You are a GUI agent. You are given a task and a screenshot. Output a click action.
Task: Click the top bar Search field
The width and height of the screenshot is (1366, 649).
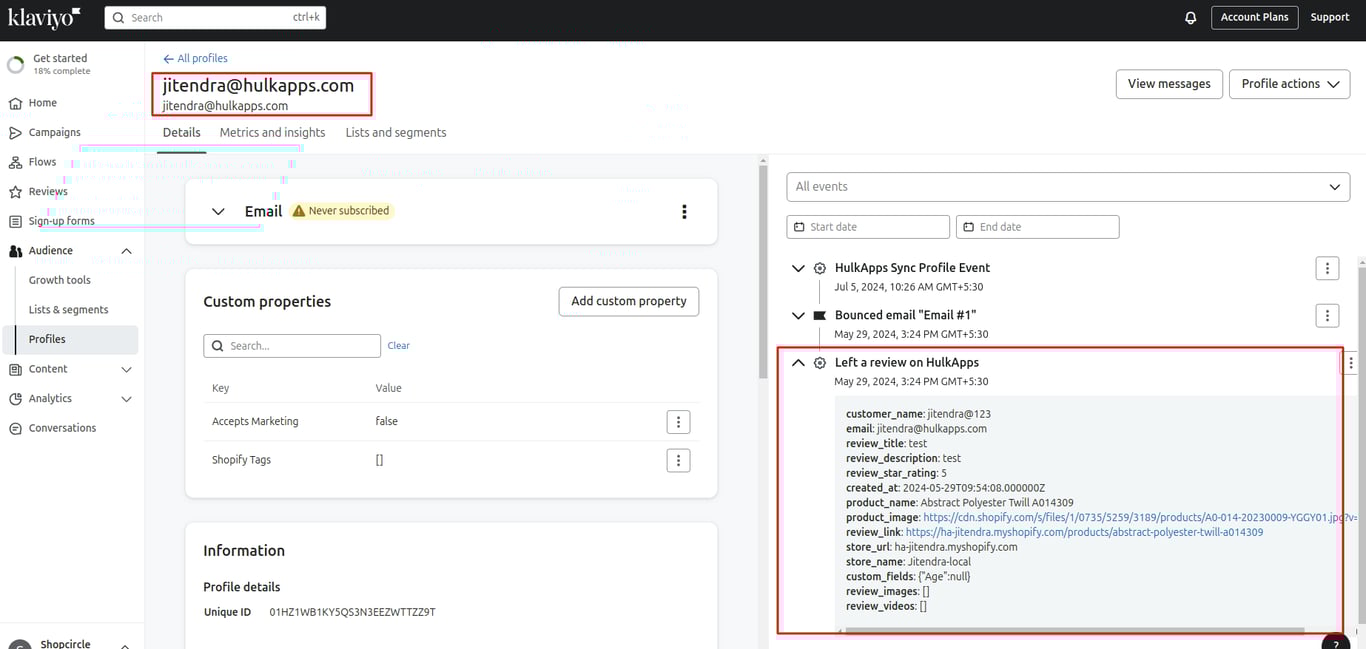[215, 18]
